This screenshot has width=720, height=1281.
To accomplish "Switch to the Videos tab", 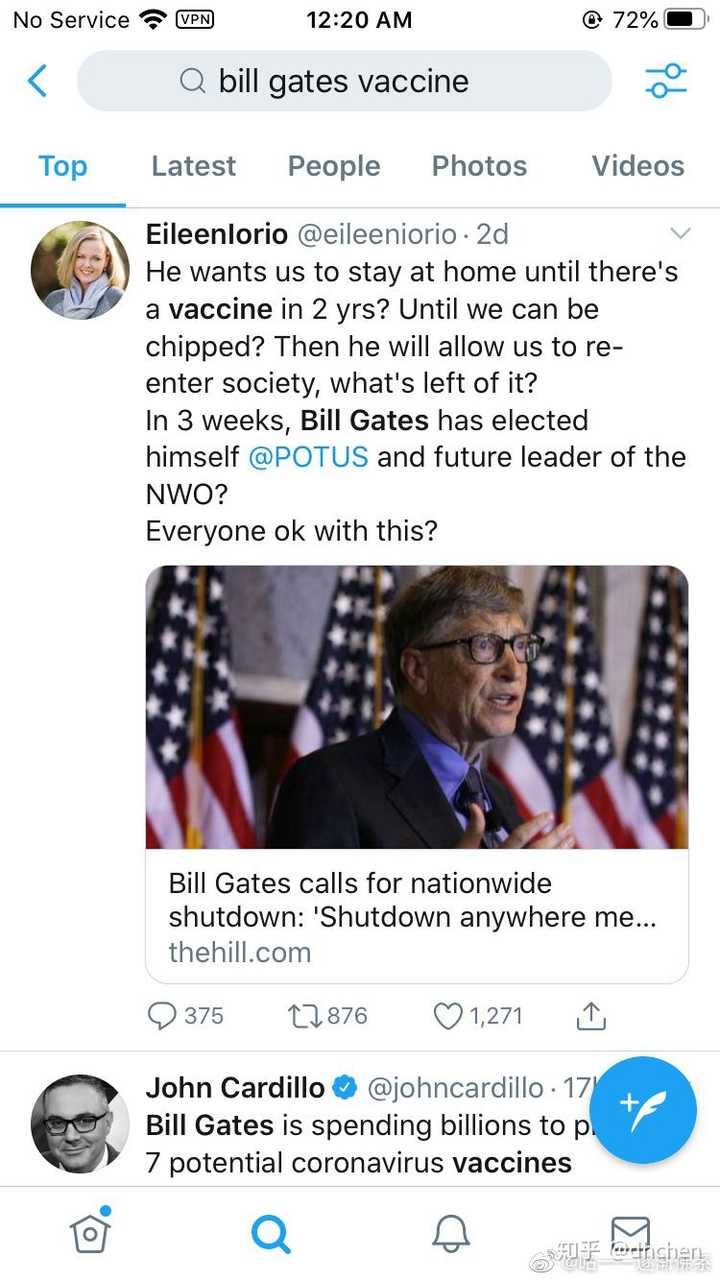I will click(x=638, y=166).
